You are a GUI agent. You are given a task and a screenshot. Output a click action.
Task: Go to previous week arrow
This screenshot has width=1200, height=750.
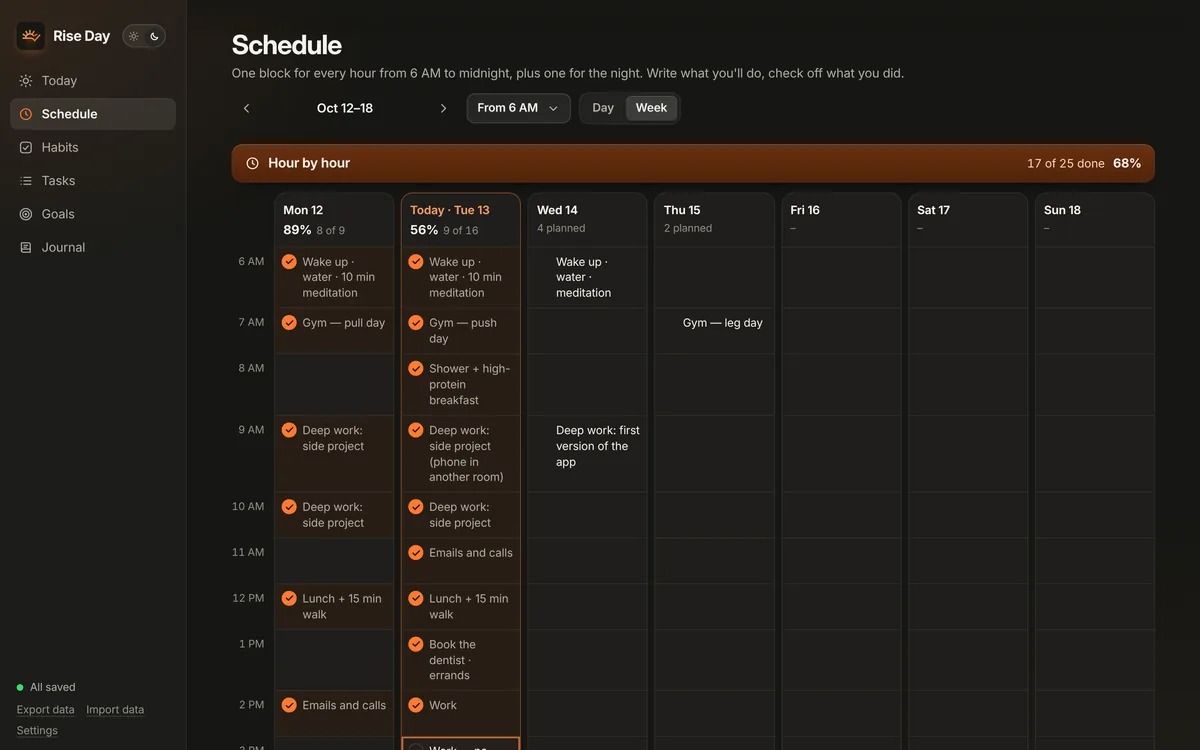point(247,108)
